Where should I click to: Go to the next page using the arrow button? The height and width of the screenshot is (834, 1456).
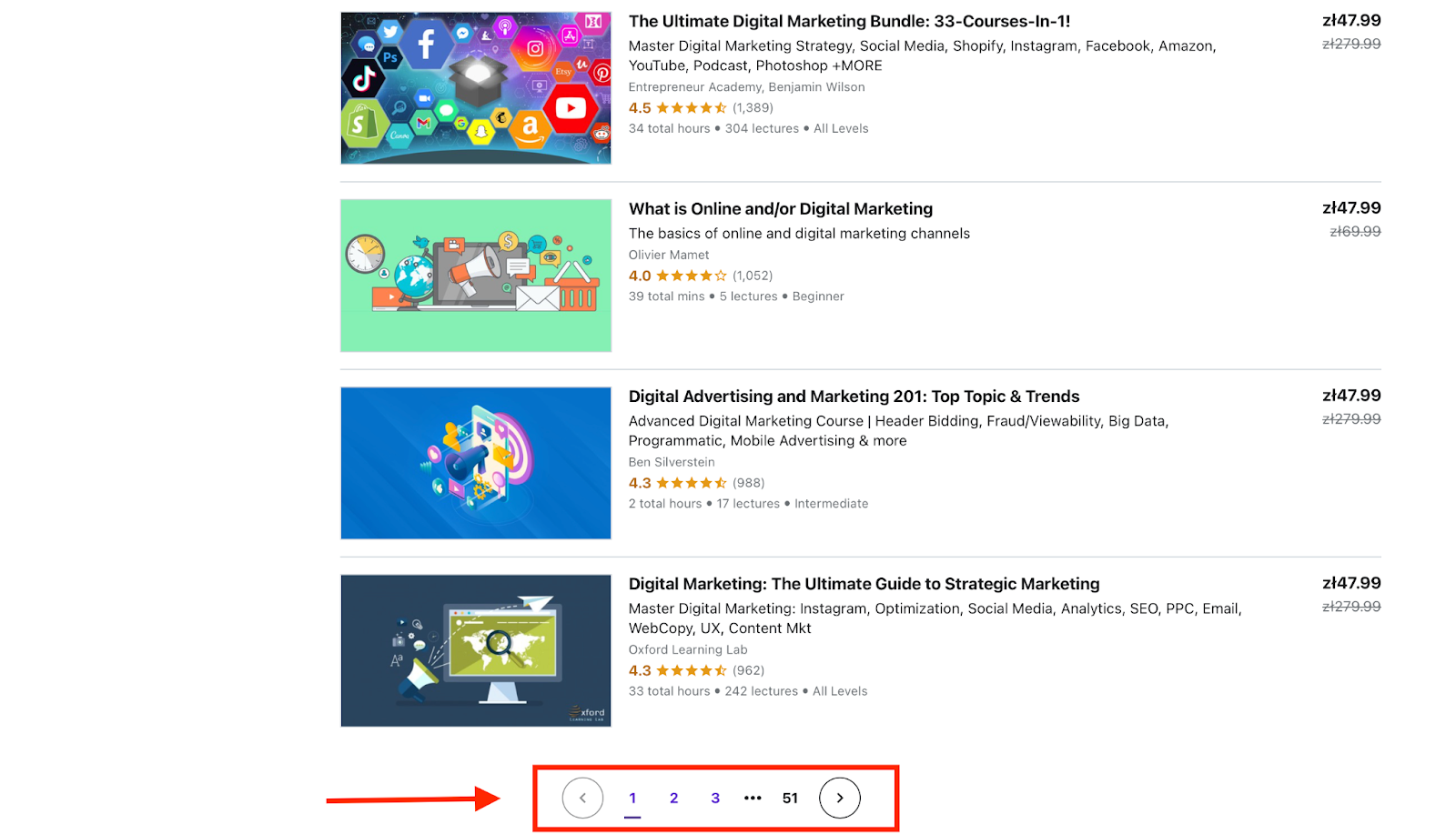coord(839,798)
